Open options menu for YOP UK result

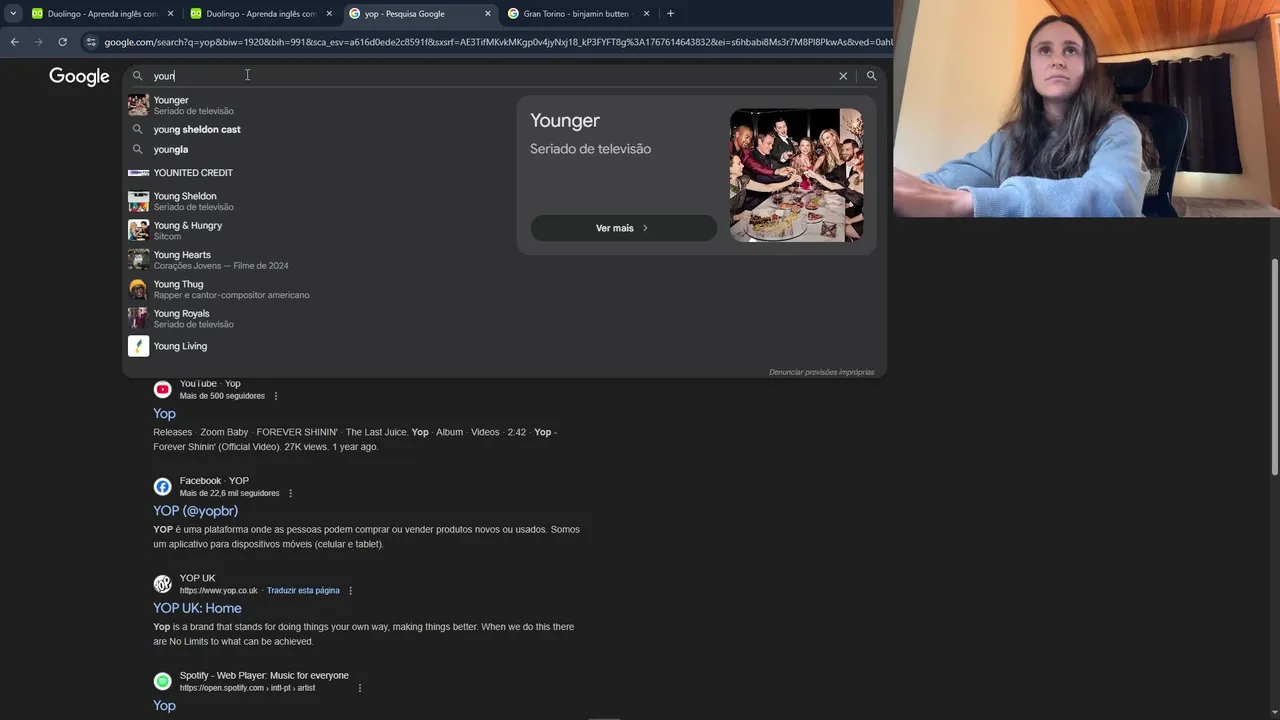point(350,591)
